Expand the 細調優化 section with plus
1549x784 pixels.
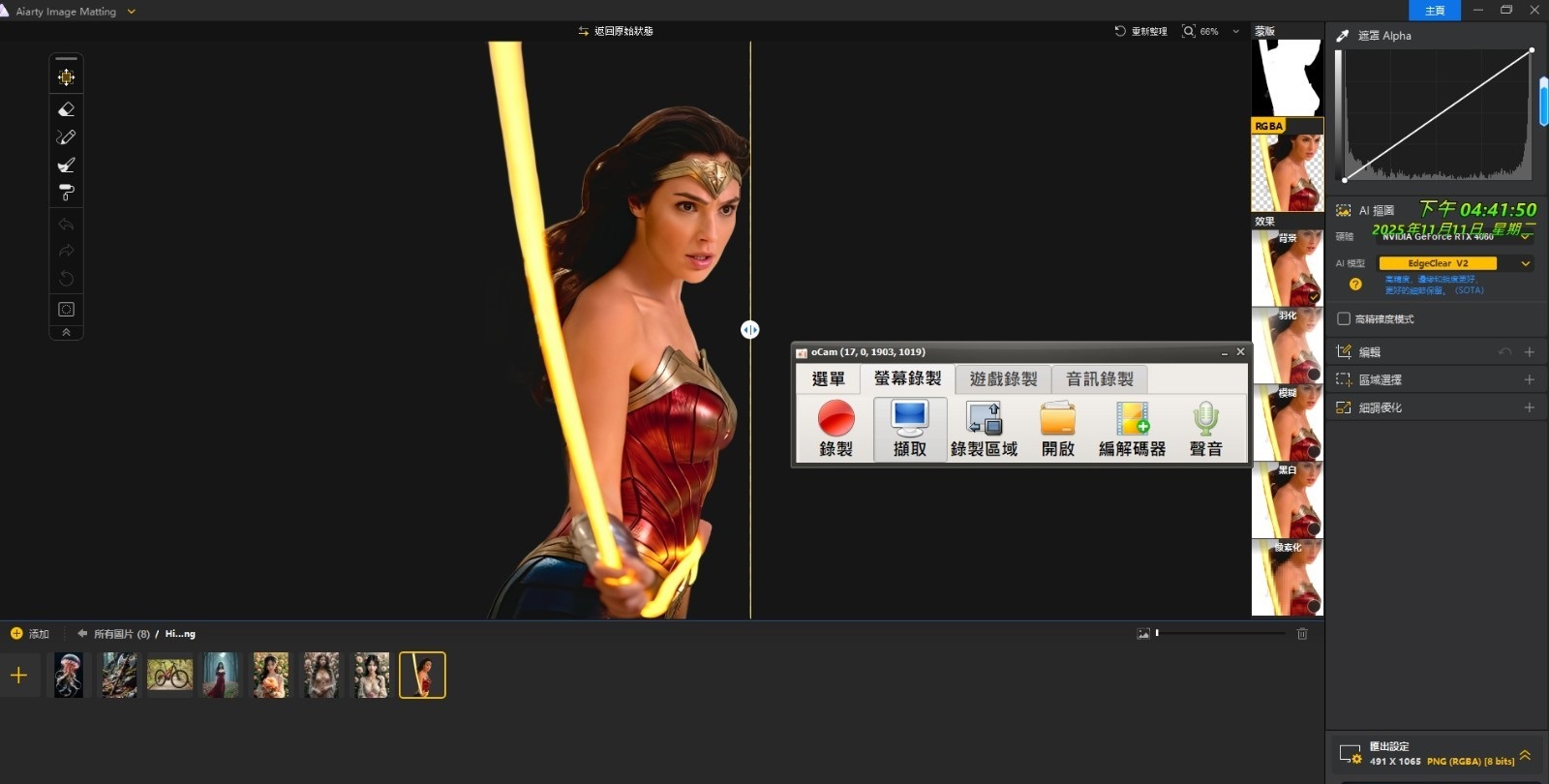[1530, 408]
